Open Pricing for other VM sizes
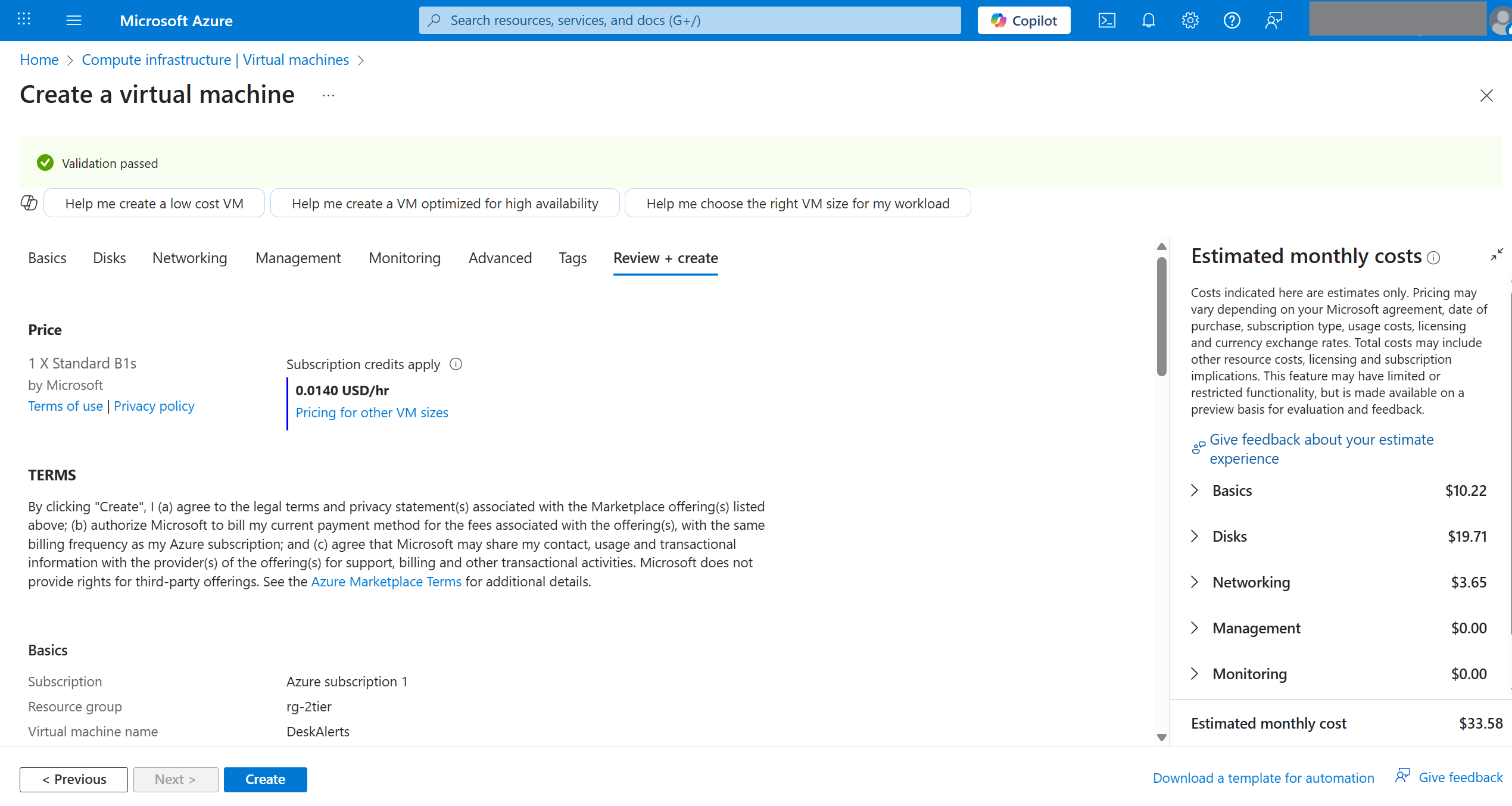Screen dimensions: 1512x806 coord(372,412)
